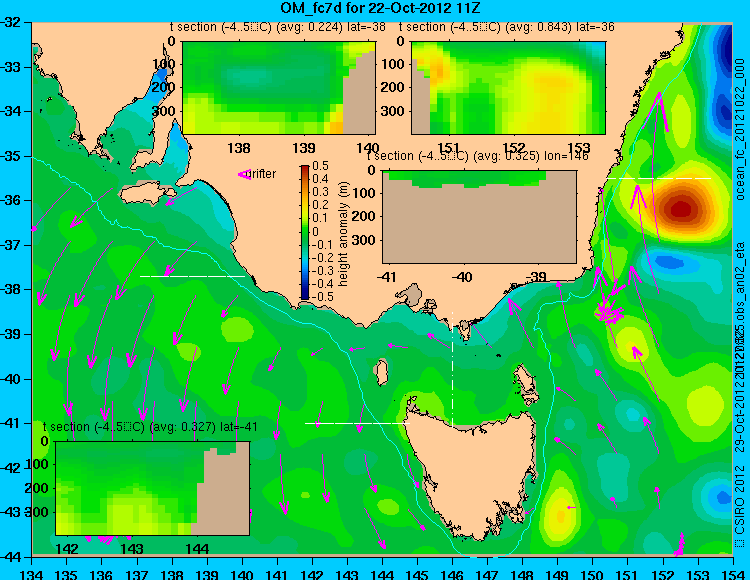Click Kangaroo Island off South Australia
This screenshot has width=750, height=580.
pos(146,195)
